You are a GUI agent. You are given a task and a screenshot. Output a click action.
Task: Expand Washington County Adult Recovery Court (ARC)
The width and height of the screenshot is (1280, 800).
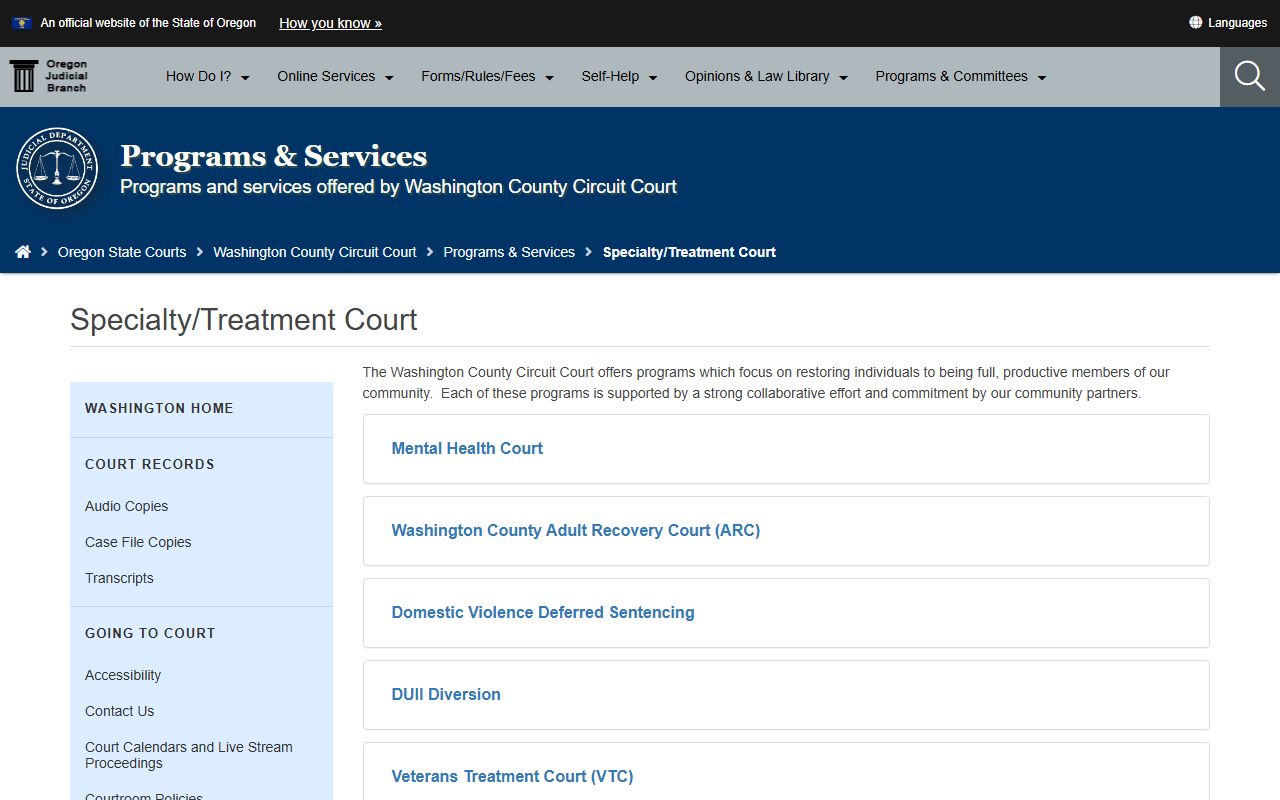(786, 531)
